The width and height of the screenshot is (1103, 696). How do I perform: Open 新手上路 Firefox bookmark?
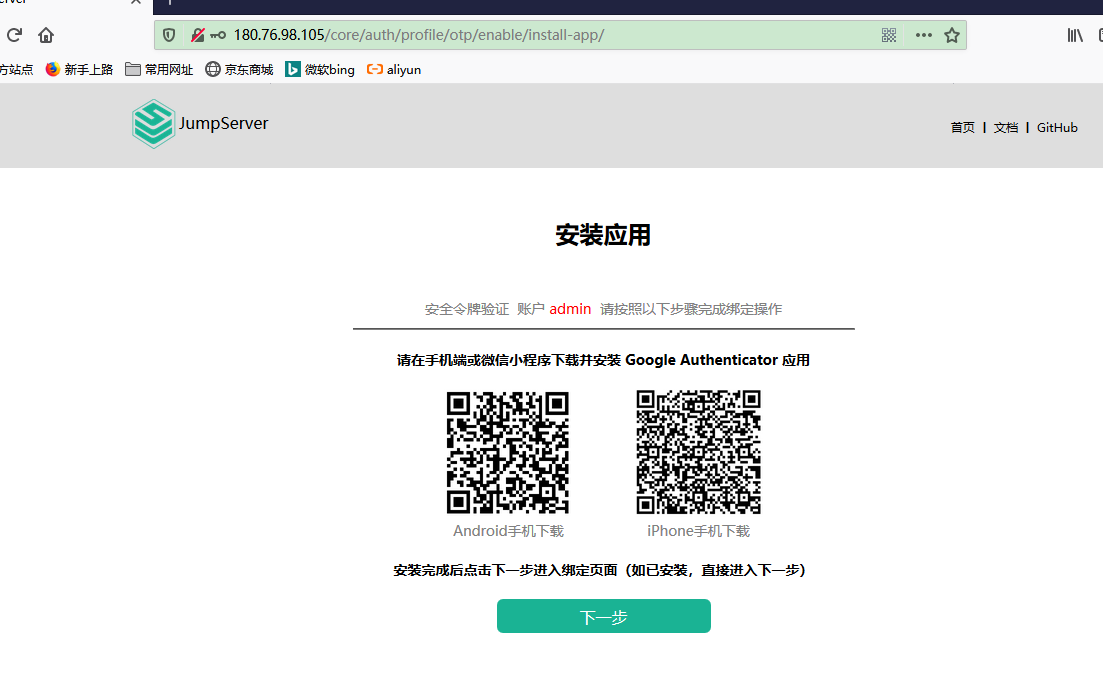79,69
